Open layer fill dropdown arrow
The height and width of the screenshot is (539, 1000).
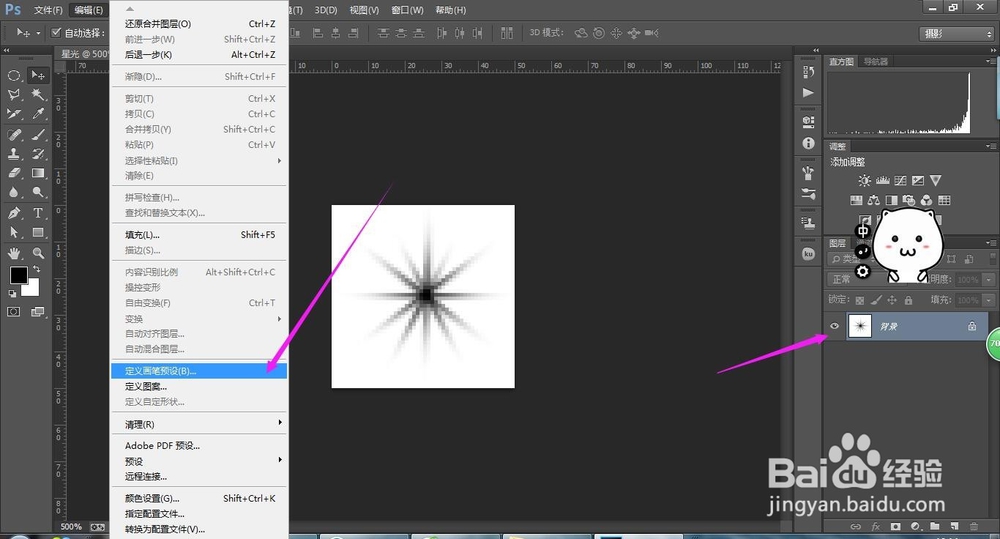(x=989, y=300)
